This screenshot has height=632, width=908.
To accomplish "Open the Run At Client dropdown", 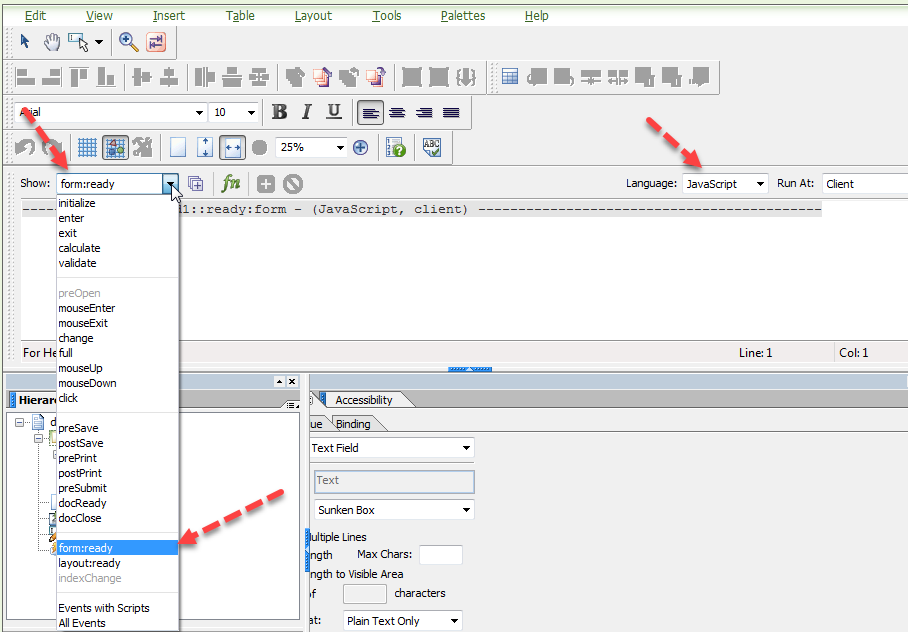I will (x=865, y=184).
